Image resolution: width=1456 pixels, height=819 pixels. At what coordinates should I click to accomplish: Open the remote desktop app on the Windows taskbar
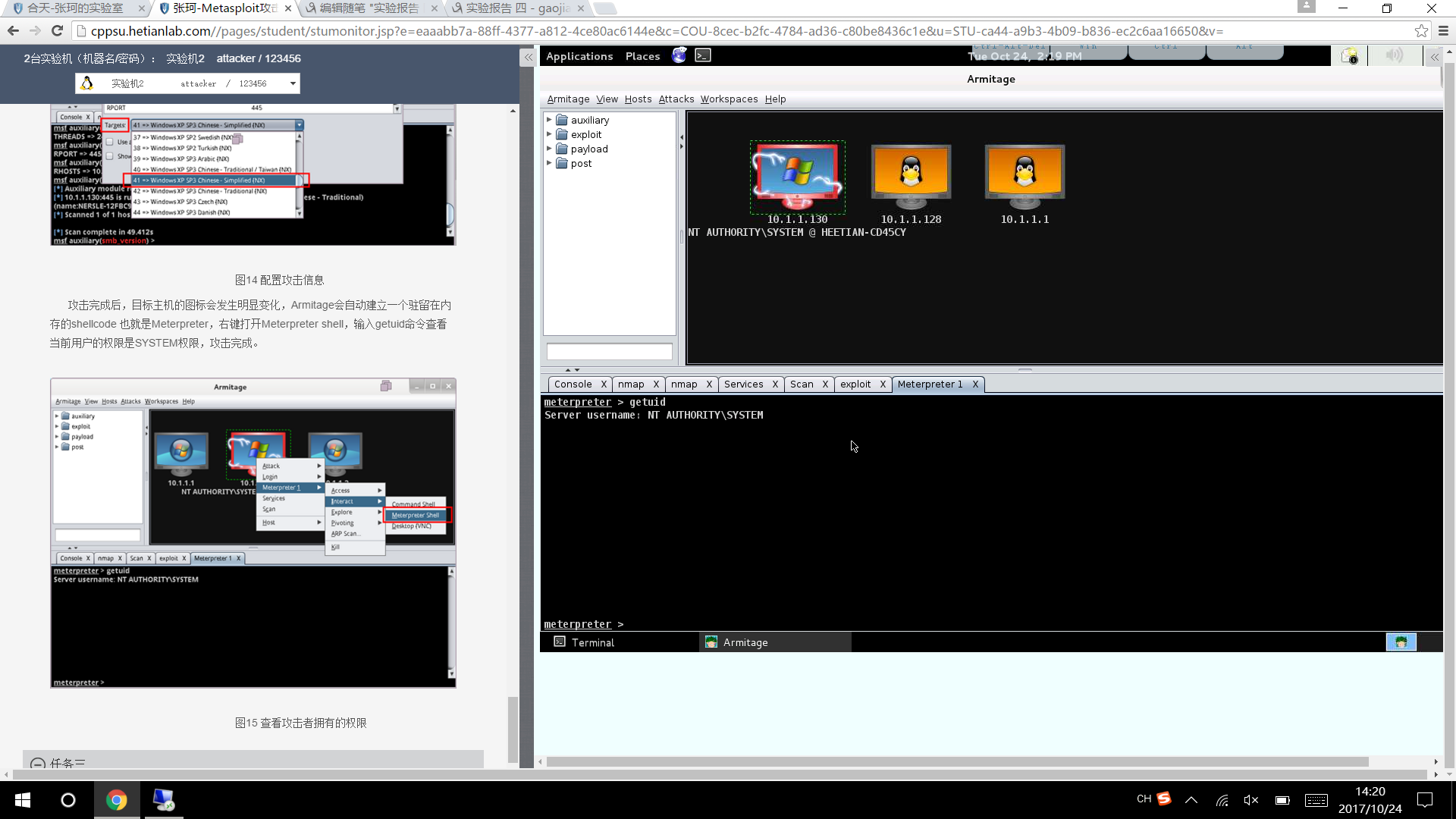pos(163,800)
